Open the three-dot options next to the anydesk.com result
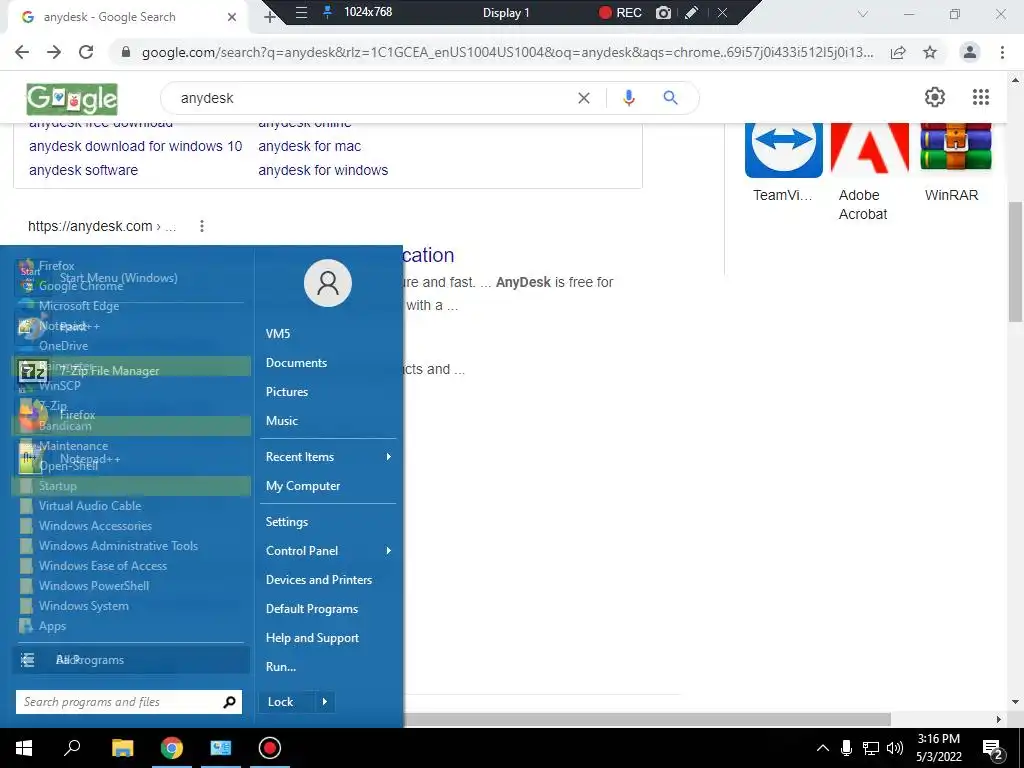The height and width of the screenshot is (768, 1024). [202, 226]
